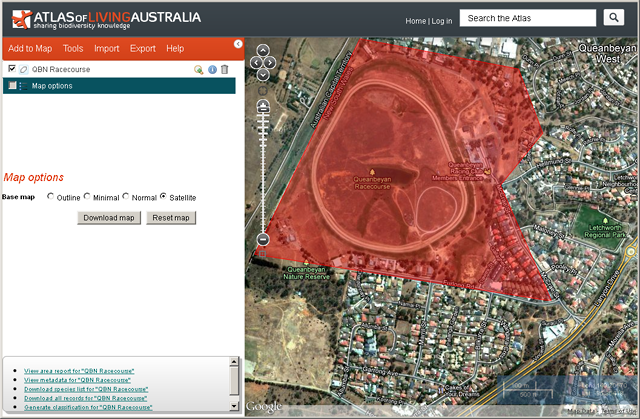The width and height of the screenshot is (640, 419).
Task: Open the Add to Map menu
Action: pos(30,49)
